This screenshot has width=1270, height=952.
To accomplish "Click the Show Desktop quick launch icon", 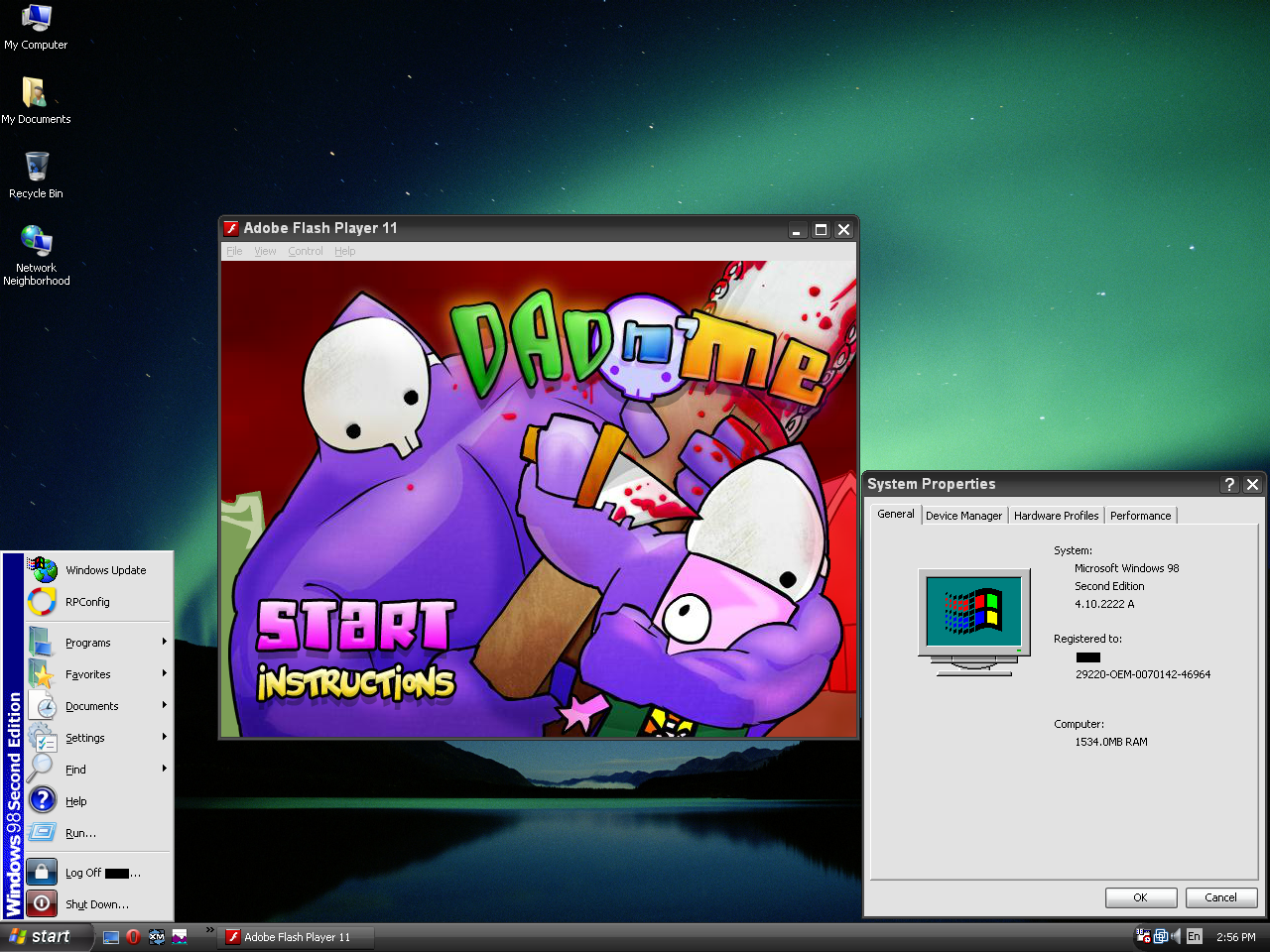I will click(x=109, y=936).
